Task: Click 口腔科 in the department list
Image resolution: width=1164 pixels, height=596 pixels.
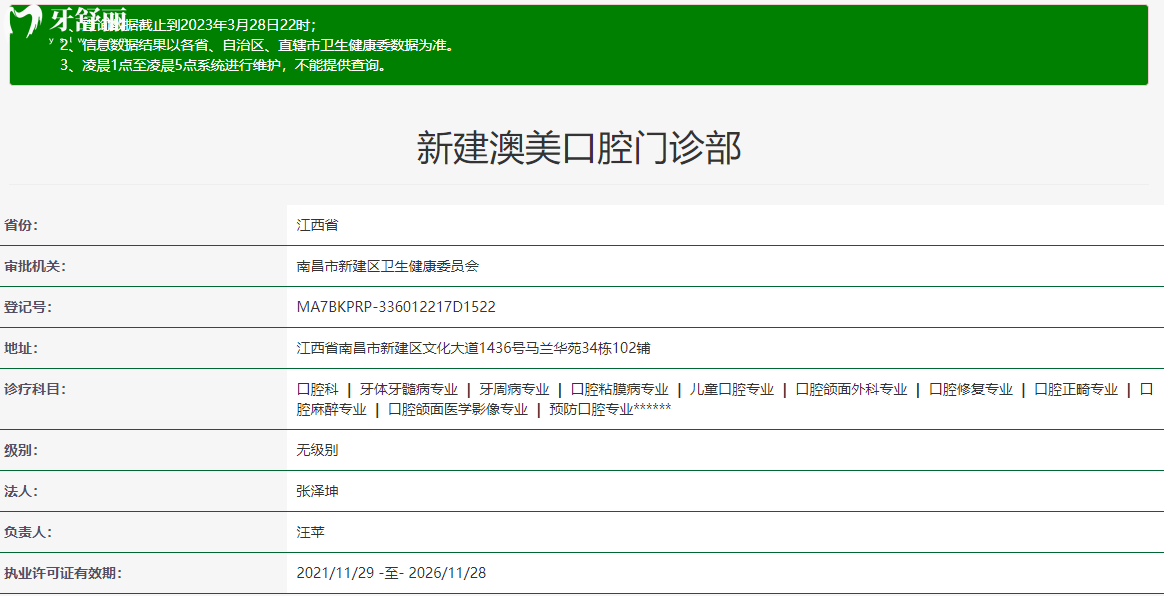Action: pyautogui.click(x=318, y=389)
